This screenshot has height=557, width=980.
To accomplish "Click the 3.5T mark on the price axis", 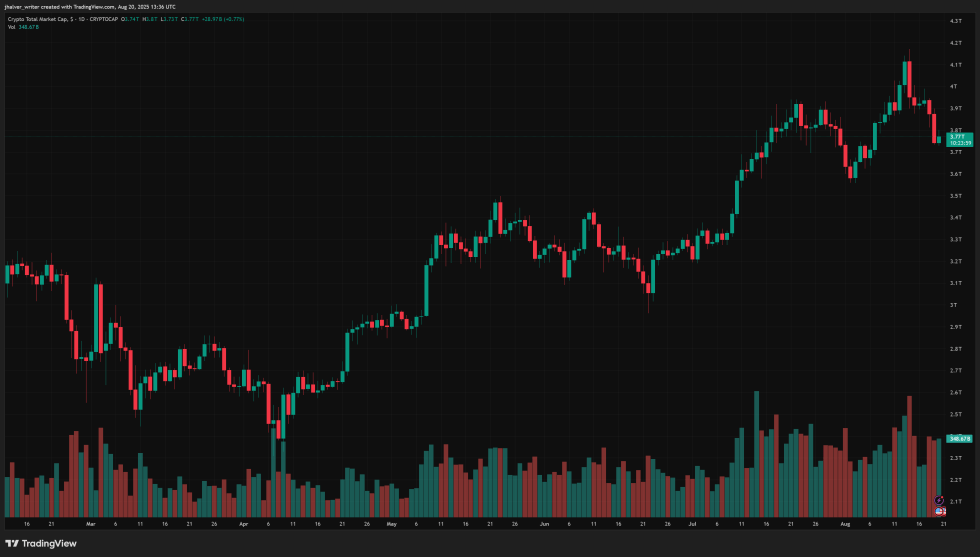I will pyautogui.click(x=955, y=195).
